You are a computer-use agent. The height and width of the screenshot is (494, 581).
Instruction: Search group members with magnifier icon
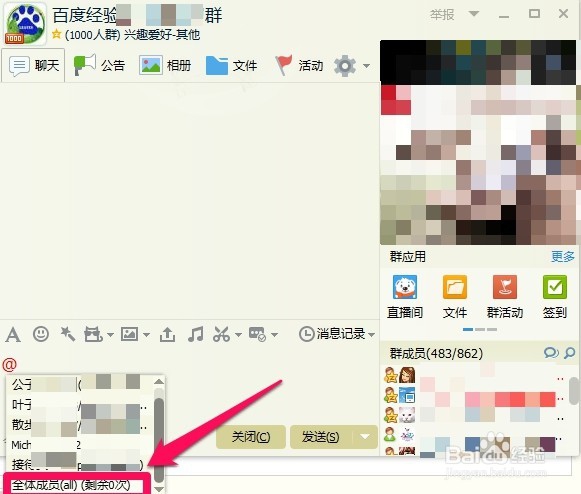pyautogui.click(x=570, y=353)
